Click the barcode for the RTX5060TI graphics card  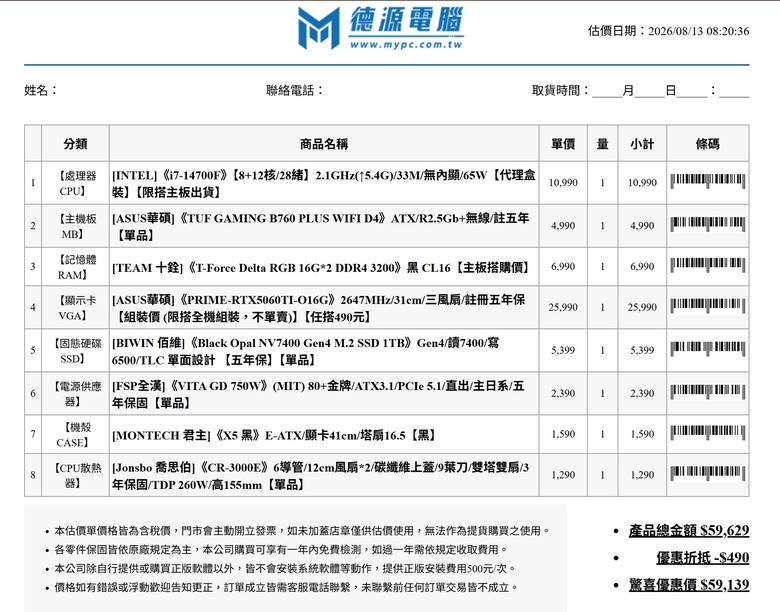707,306
